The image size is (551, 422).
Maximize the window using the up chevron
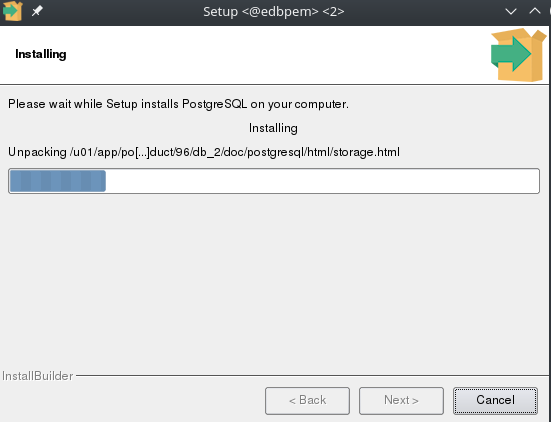[534, 11]
